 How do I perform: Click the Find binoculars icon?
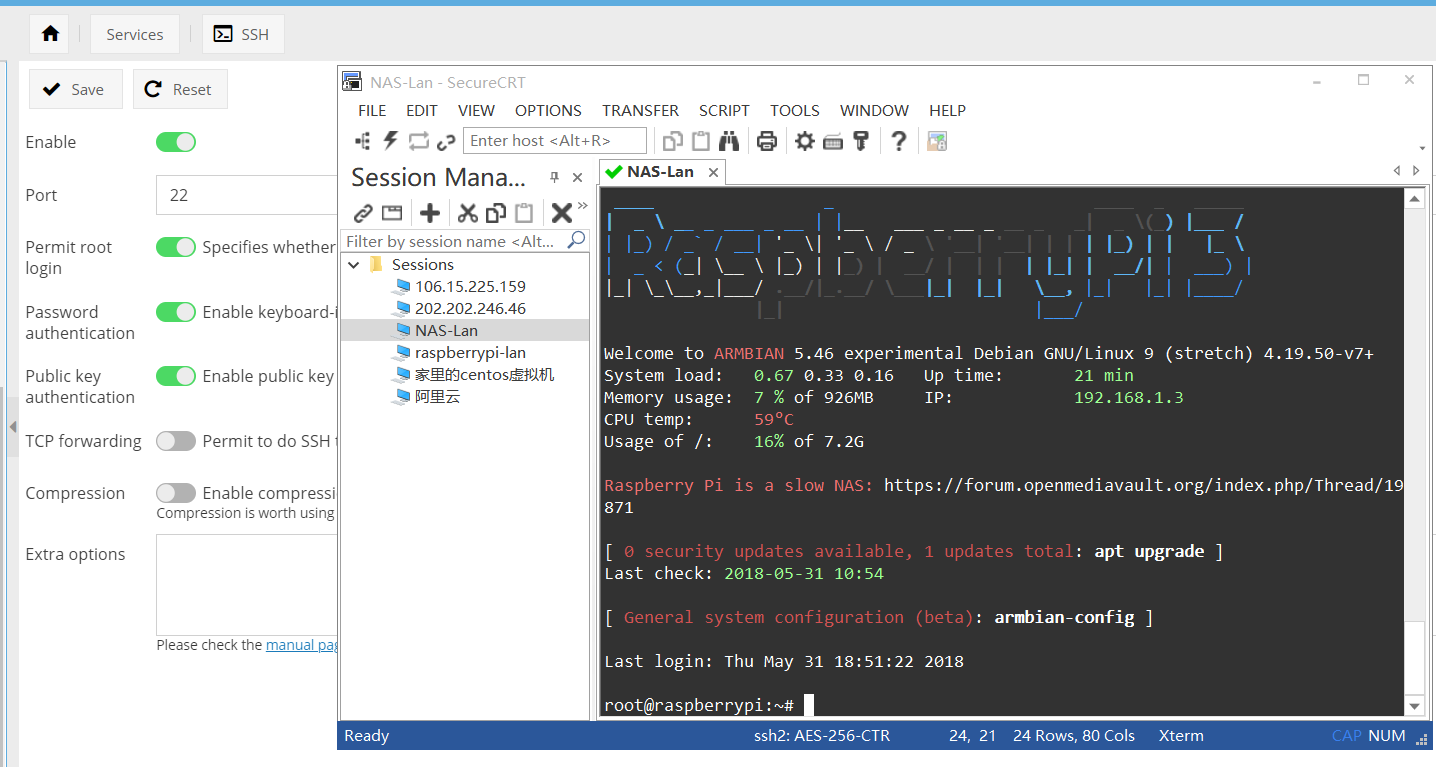pyautogui.click(x=728, y=141)
